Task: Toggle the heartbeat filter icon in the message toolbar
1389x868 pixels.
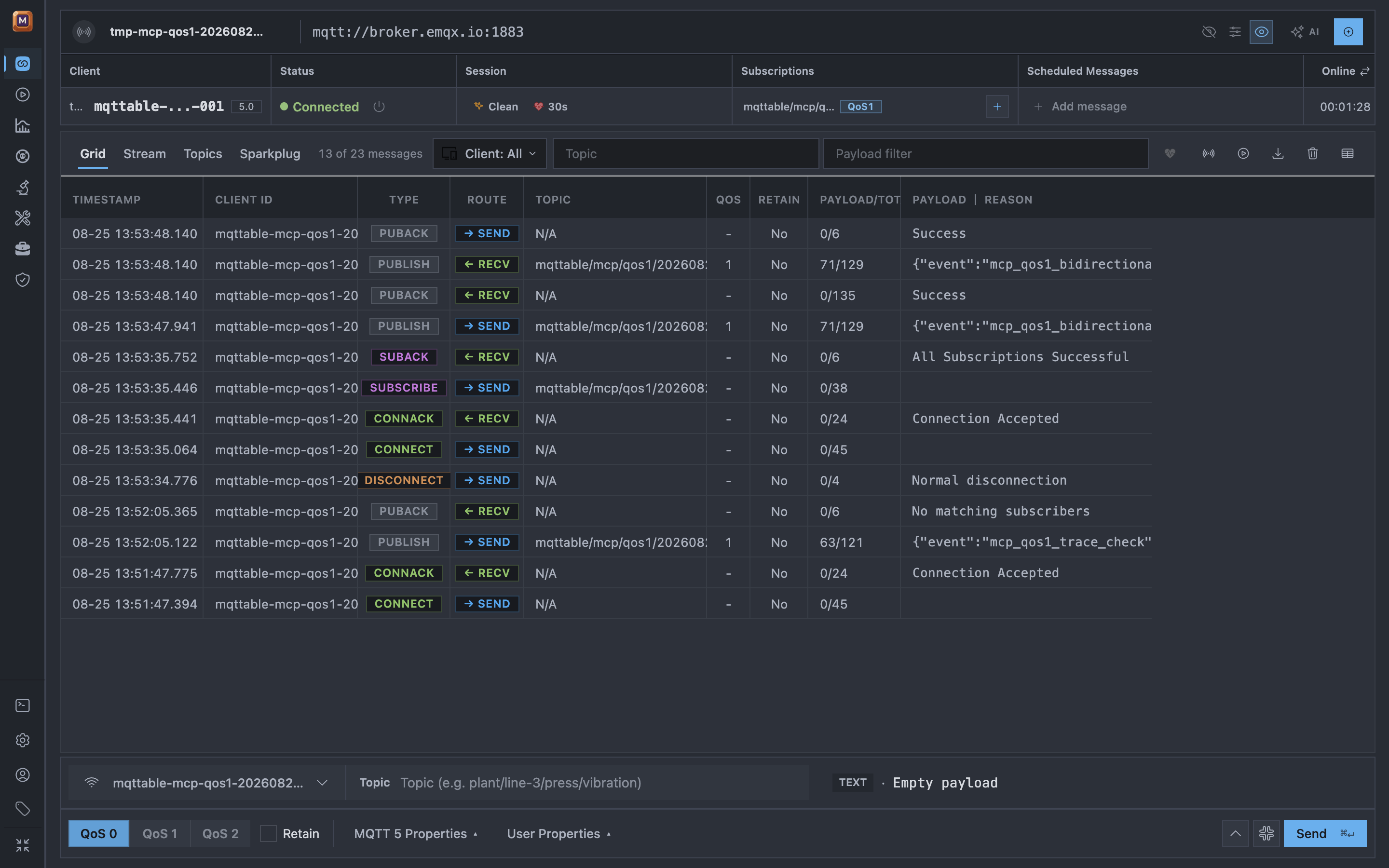Action: (1170, 153)
